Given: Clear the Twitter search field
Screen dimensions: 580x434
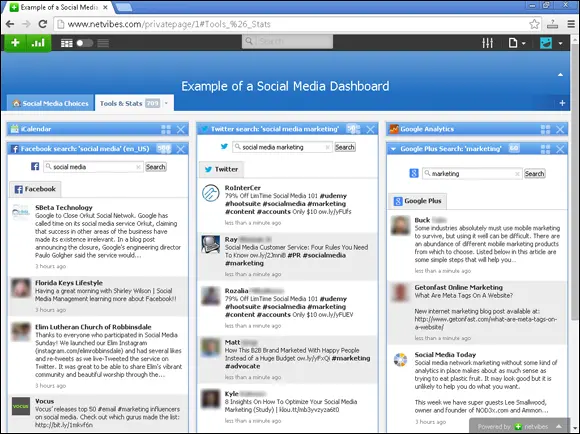Looking at the screenshot, I should pyautogui.click(x=327, y=148).
